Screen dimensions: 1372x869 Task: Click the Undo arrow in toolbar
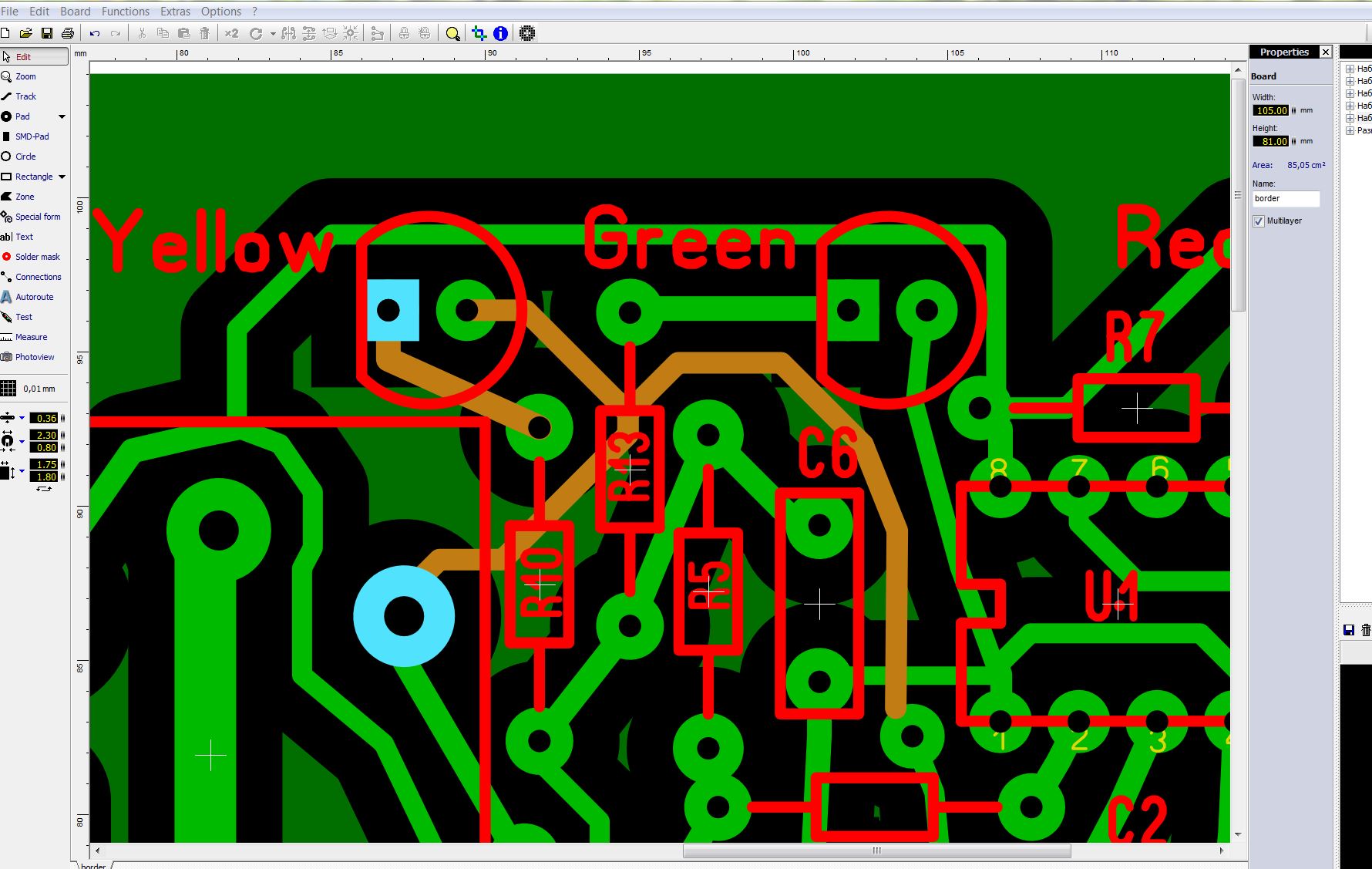tap(95, 33)
